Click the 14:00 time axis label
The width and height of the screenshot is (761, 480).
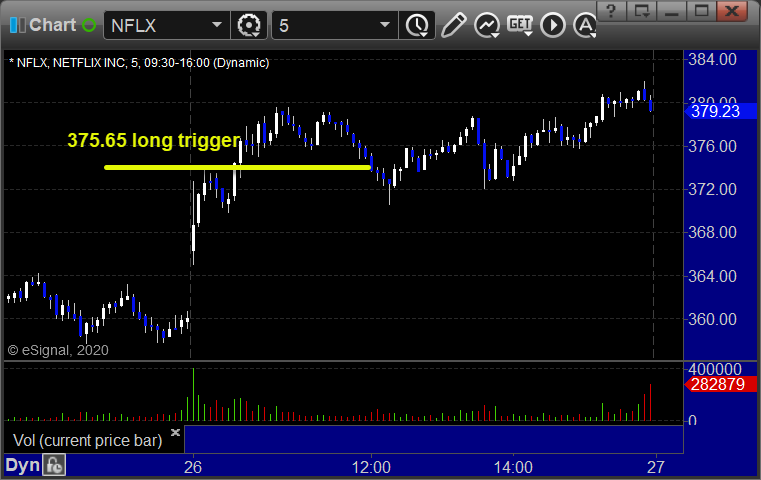(513, 467)
